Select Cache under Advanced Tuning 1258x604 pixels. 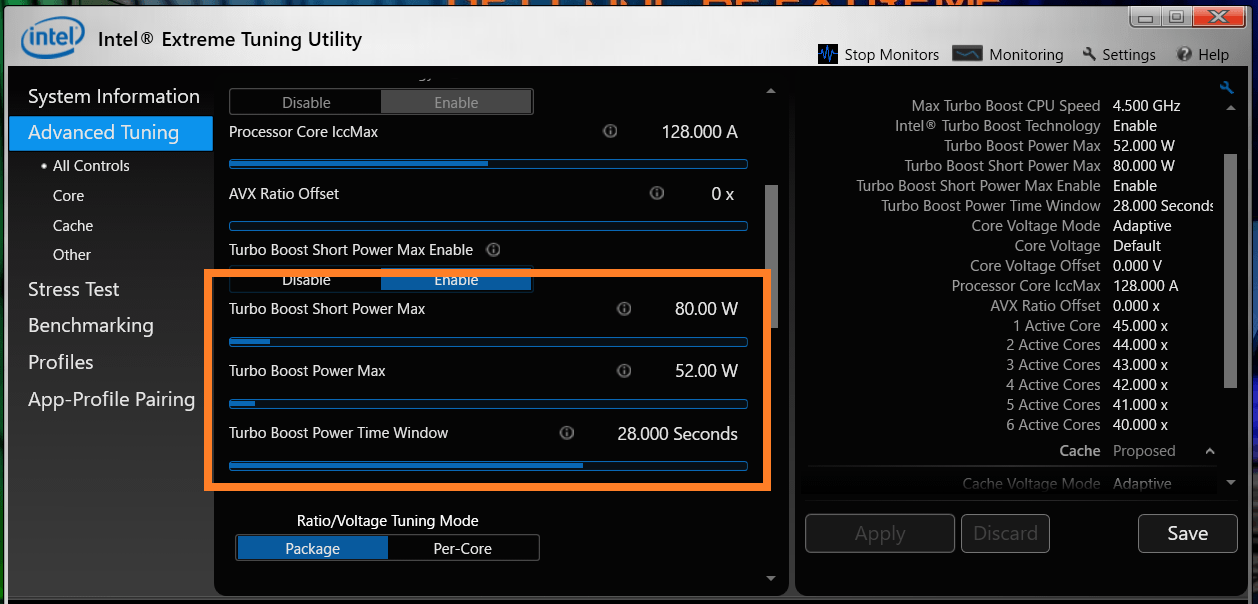pyautogui.click(x=73, y=226)
